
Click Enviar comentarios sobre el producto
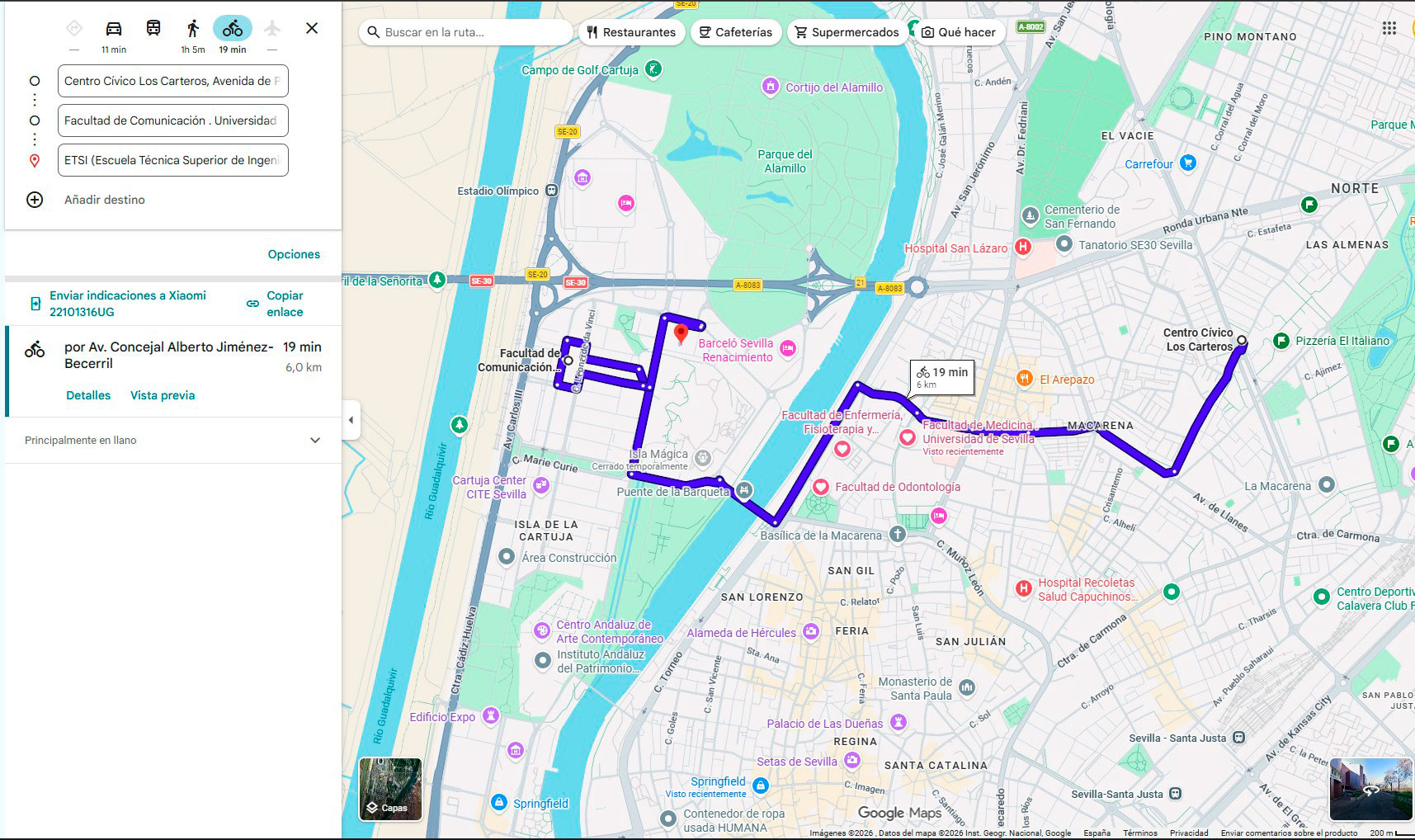pos(1289,833)
